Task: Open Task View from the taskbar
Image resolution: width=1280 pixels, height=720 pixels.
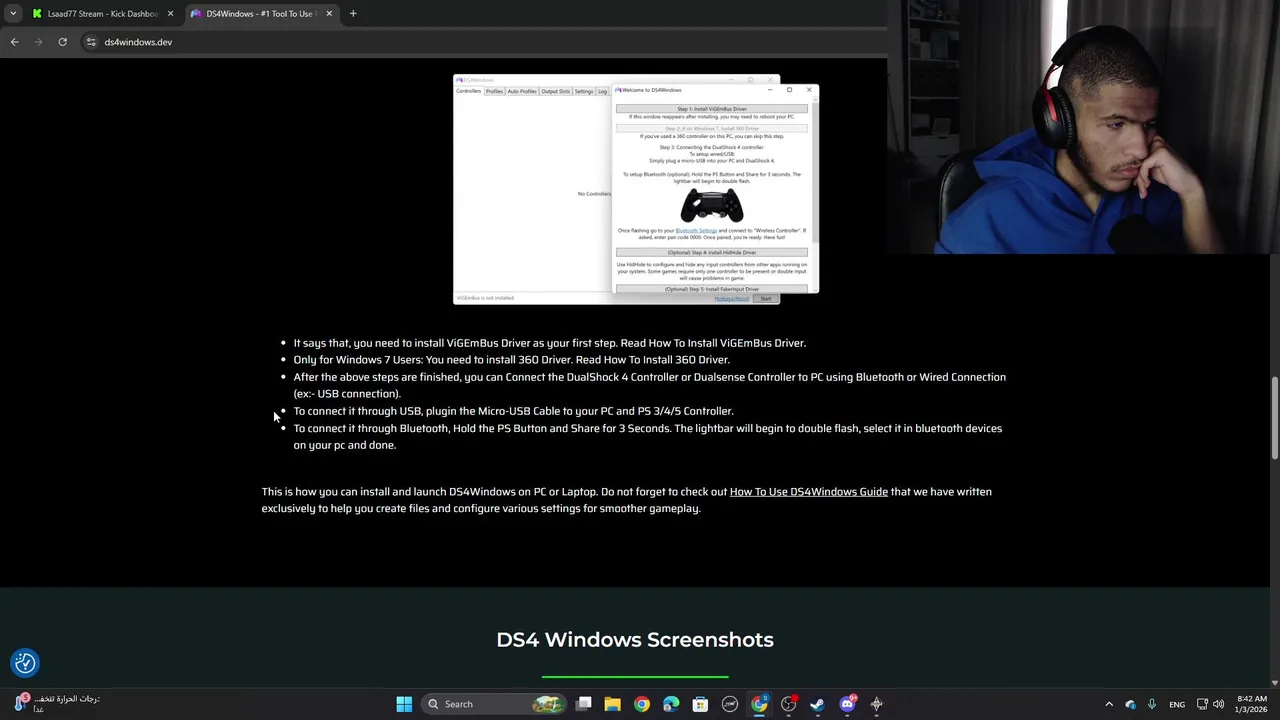Action: point(584,704)
